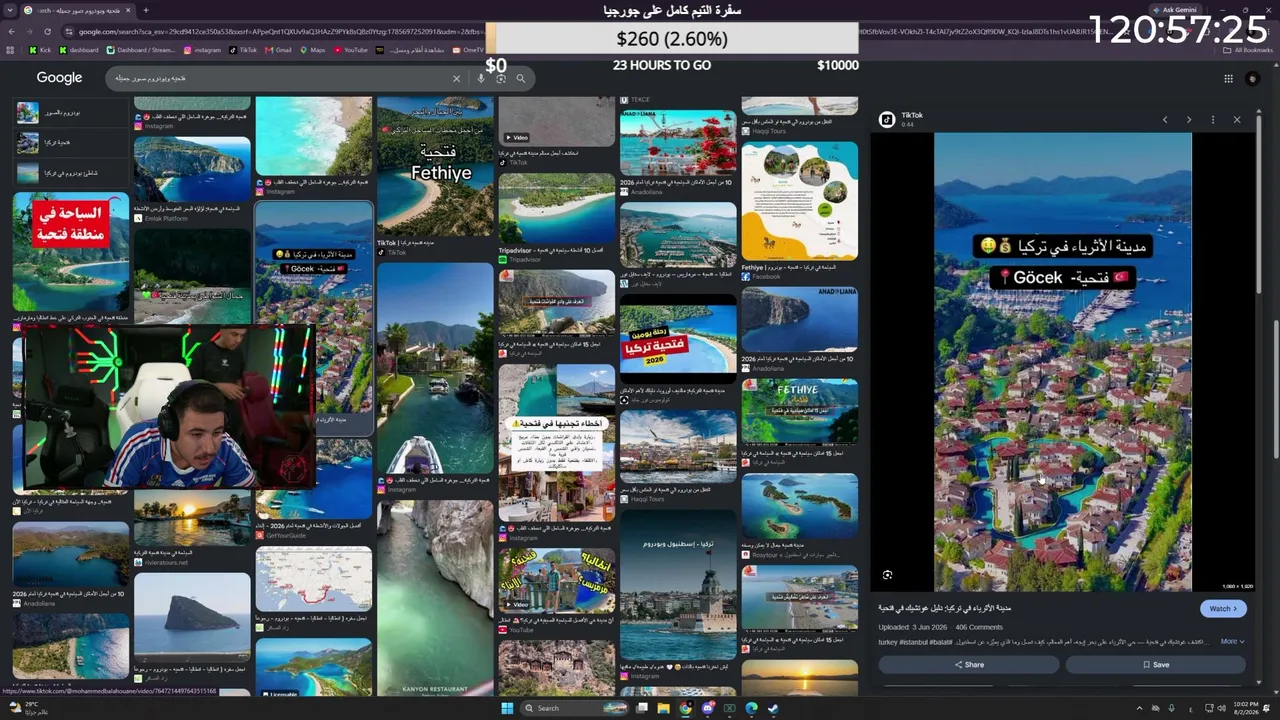This screenshot has width=1280, height=720.
Task: Search by image with Google Lens
Action: tap(500, 78)
